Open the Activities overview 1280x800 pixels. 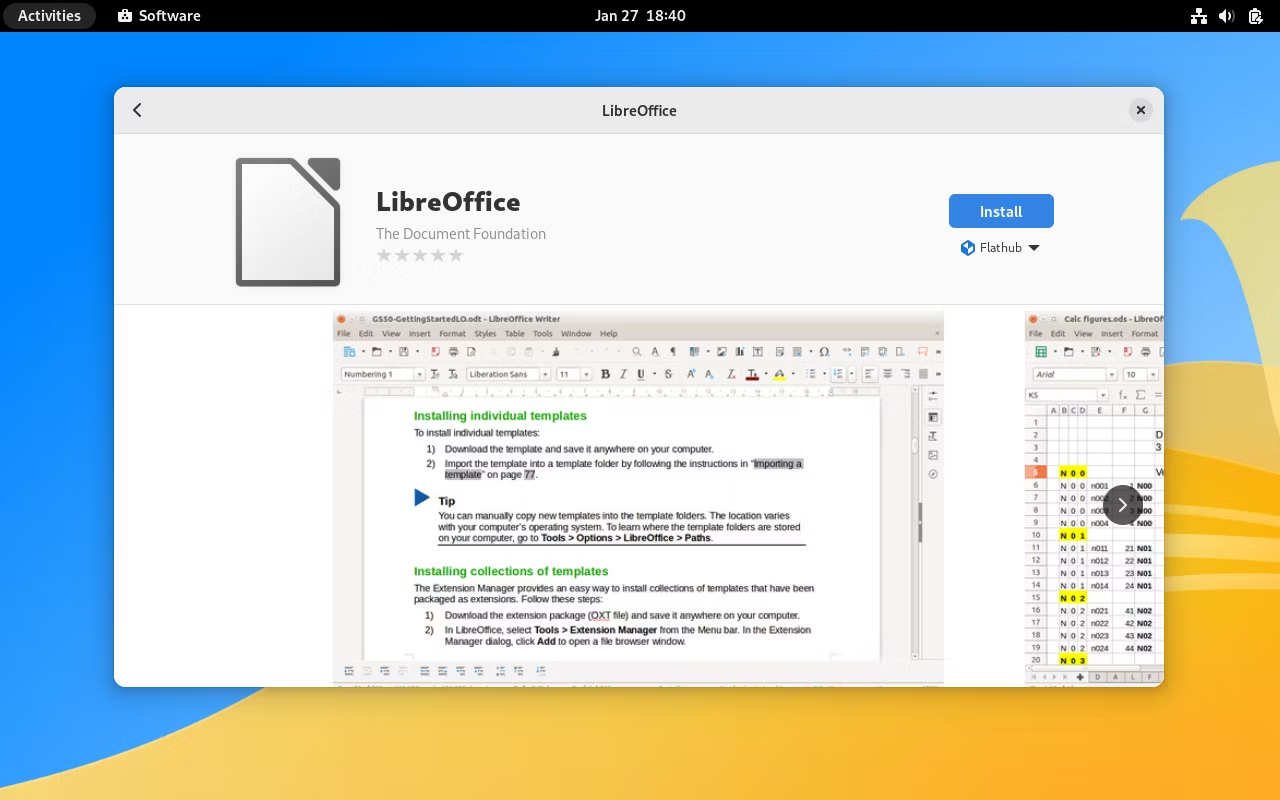pyautogui.click(x=49, y=16)
